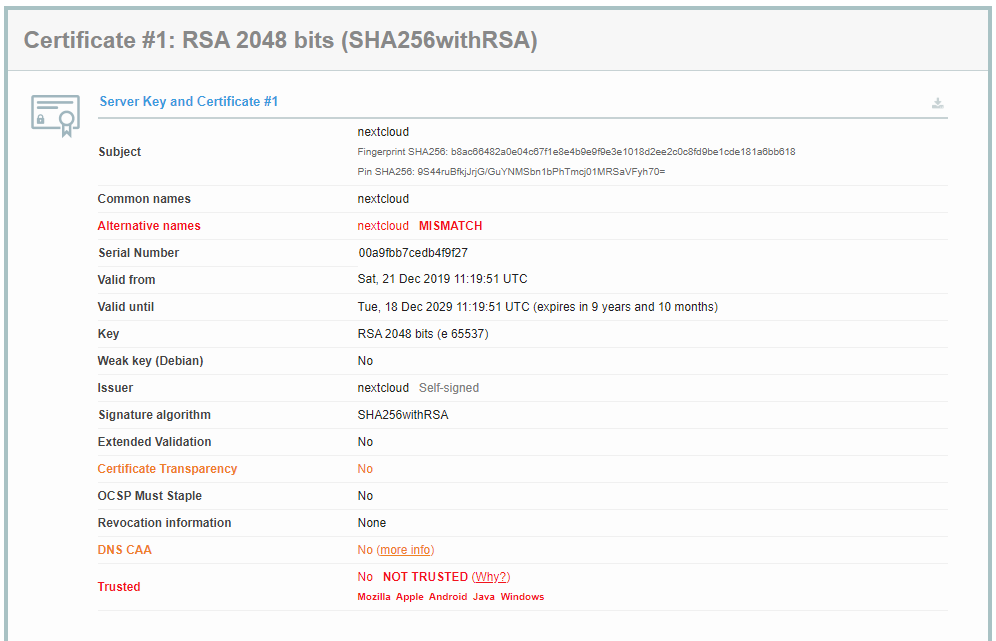Click the RSA 2048 bits key value

(x=422, y=334)
